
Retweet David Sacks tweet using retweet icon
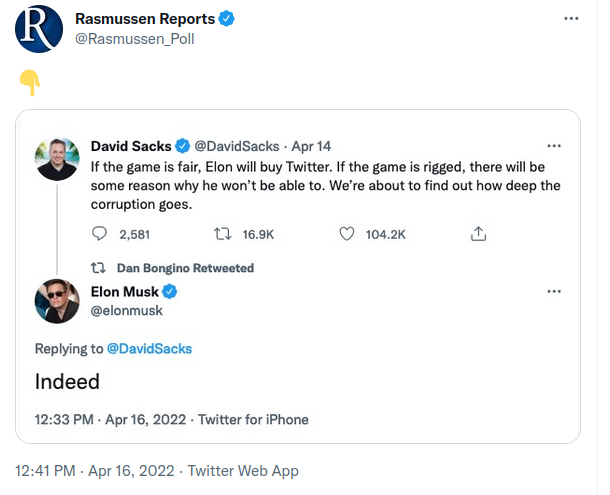click(223, 234)
